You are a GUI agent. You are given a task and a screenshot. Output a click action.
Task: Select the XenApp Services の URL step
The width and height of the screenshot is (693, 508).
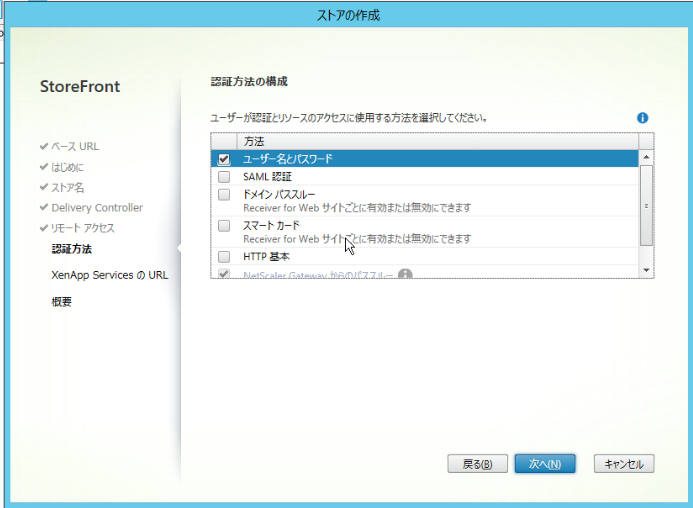pos(110,275)
